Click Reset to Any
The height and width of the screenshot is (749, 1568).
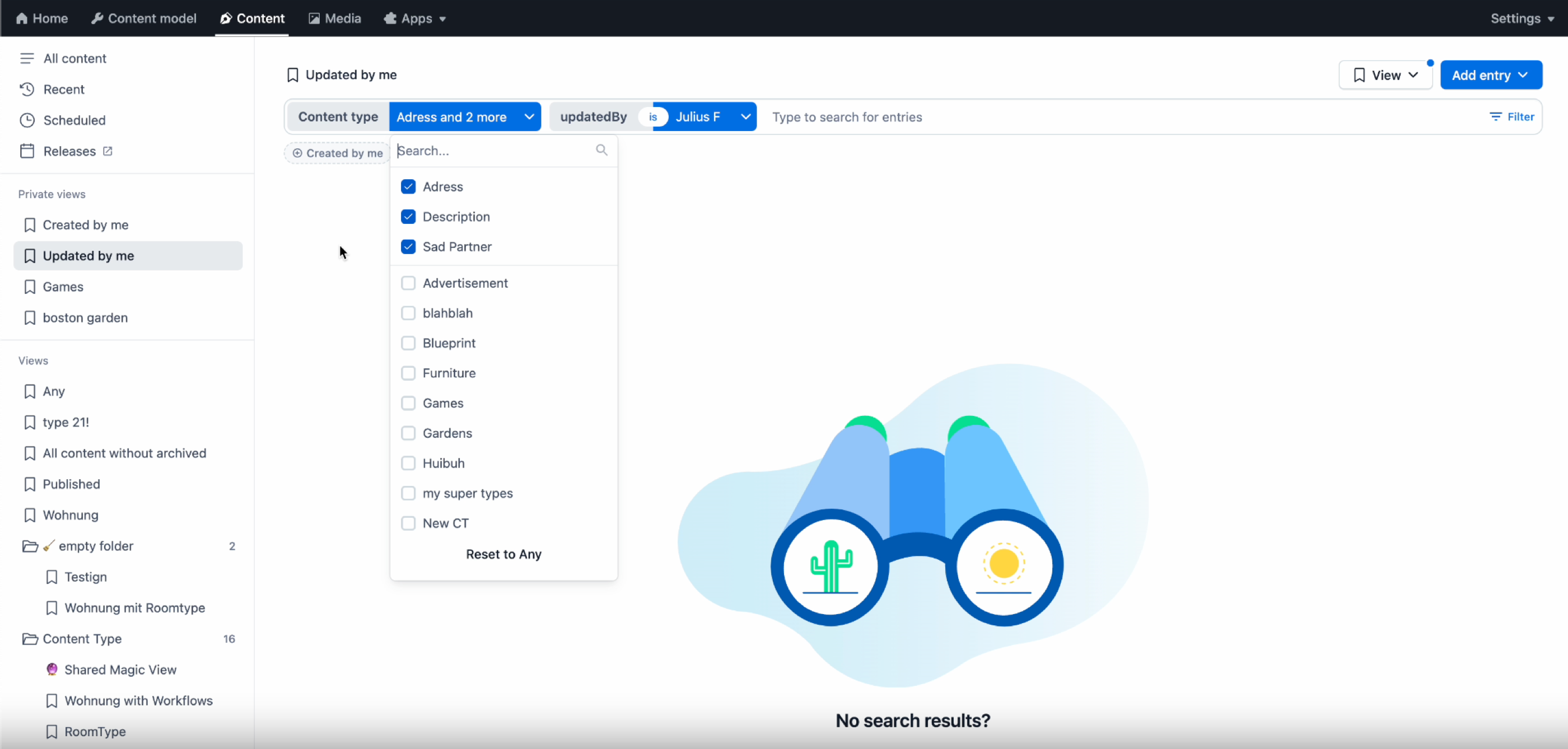coord(503,554)
